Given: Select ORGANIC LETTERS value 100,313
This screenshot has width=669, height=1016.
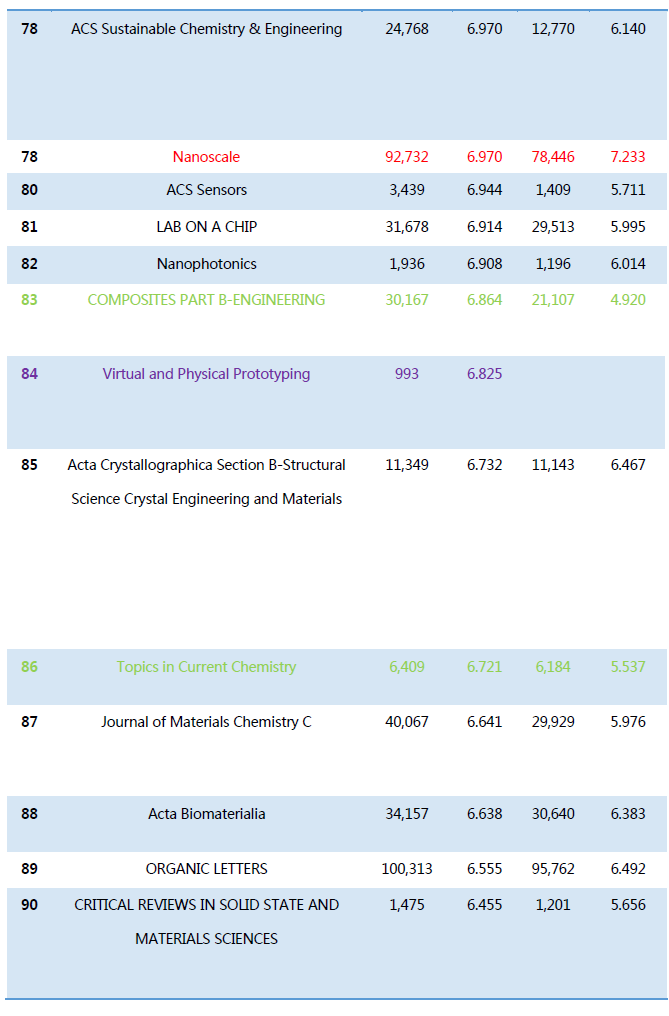Looking at the screenshot, I should pyautogui.click(x=406, y=869).
